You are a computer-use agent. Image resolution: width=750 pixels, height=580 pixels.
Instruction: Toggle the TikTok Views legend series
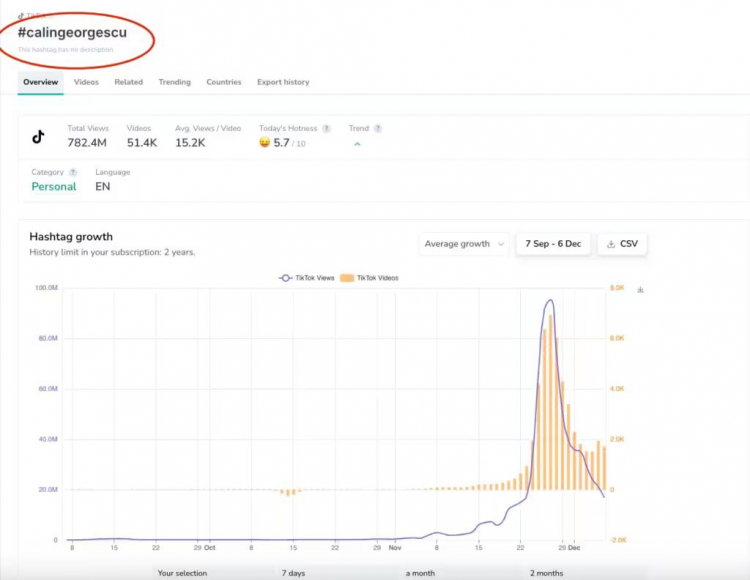pyautogui.click(x=307, y=278)
